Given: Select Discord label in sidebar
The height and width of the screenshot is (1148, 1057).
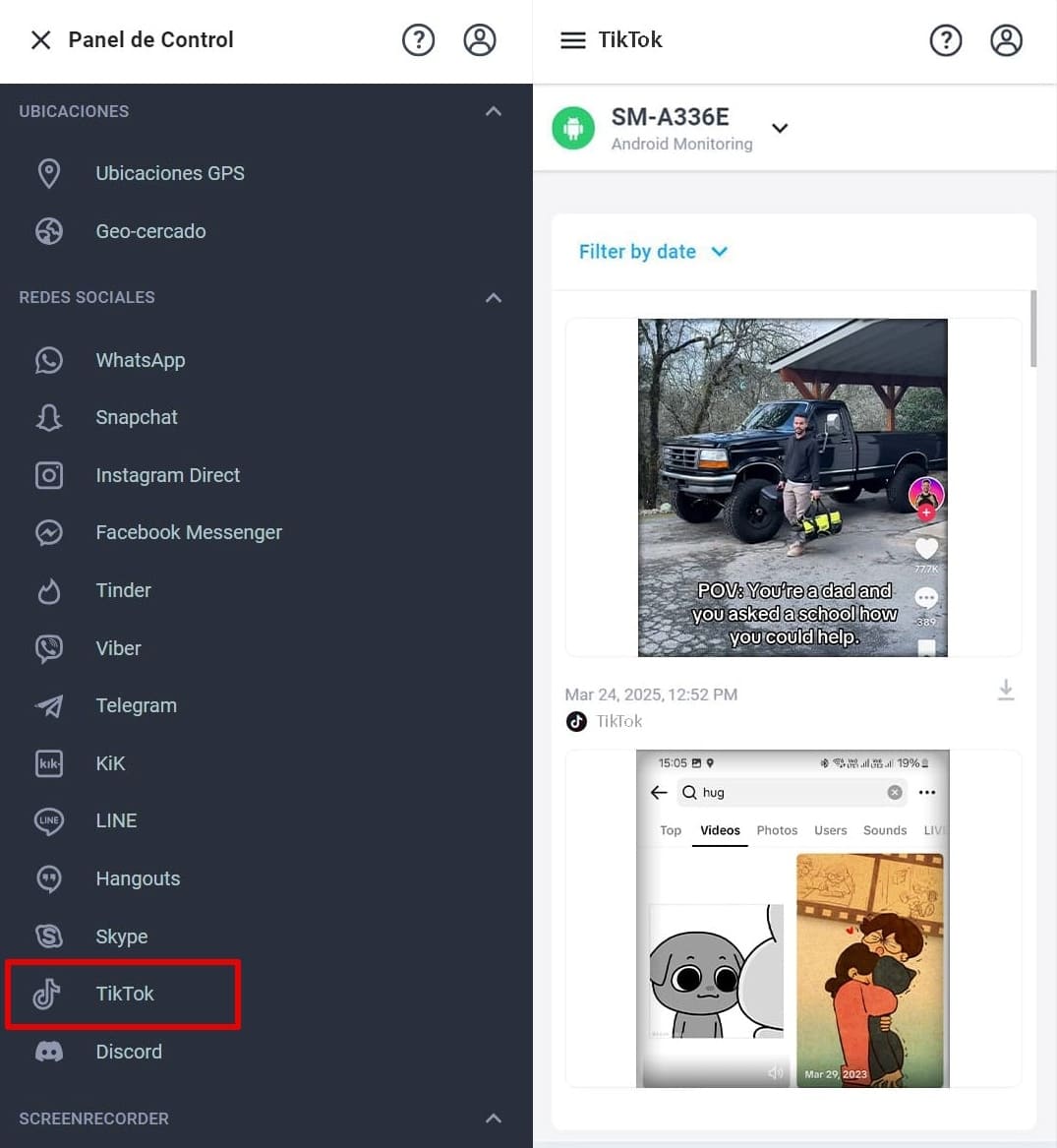Looking at the screenshot, I should [129, 1052].
